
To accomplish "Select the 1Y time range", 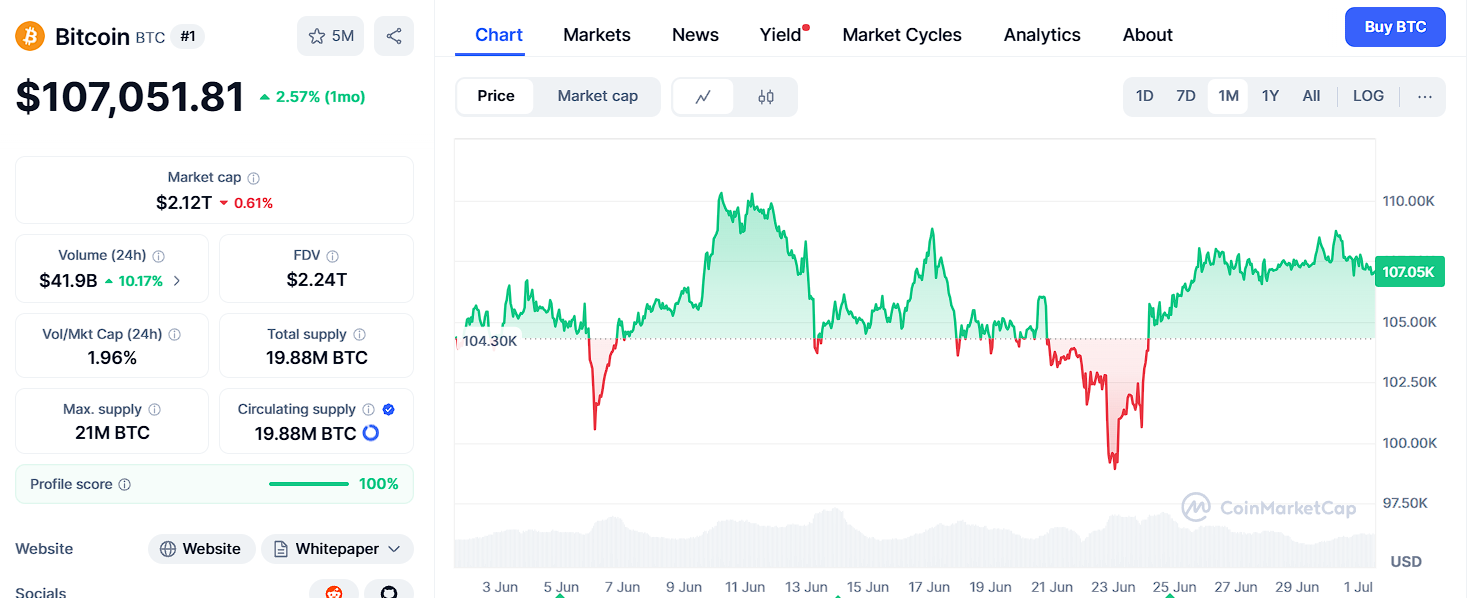I will (1270, 97).
